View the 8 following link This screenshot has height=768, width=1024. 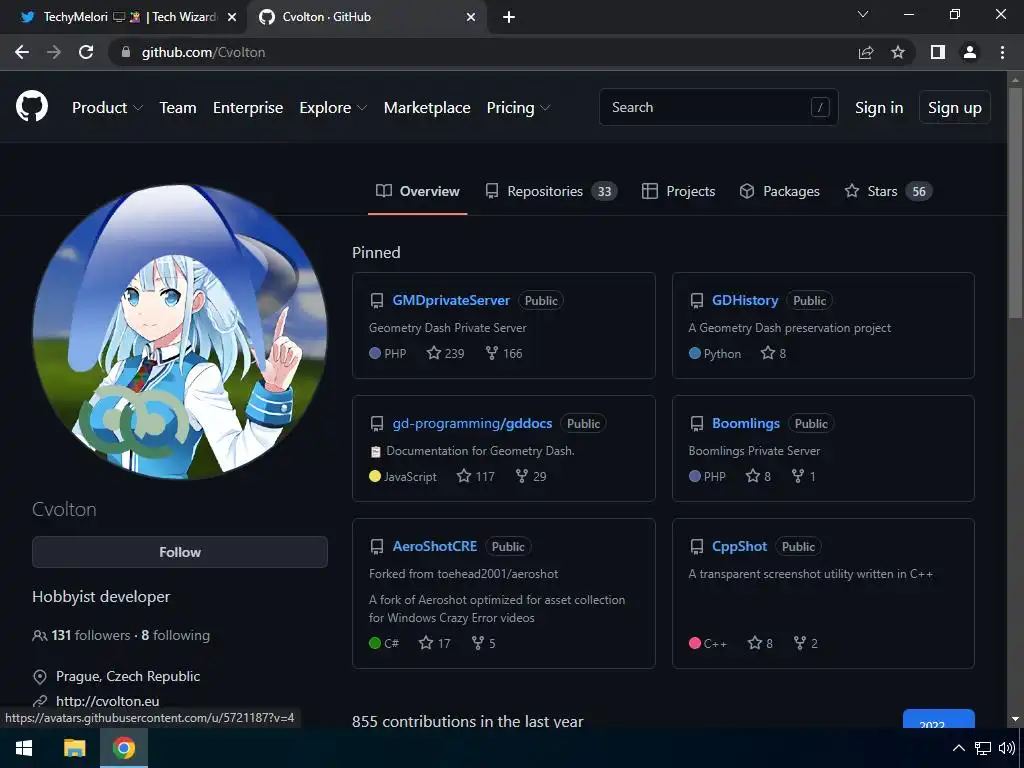click(x=176, y=635)
